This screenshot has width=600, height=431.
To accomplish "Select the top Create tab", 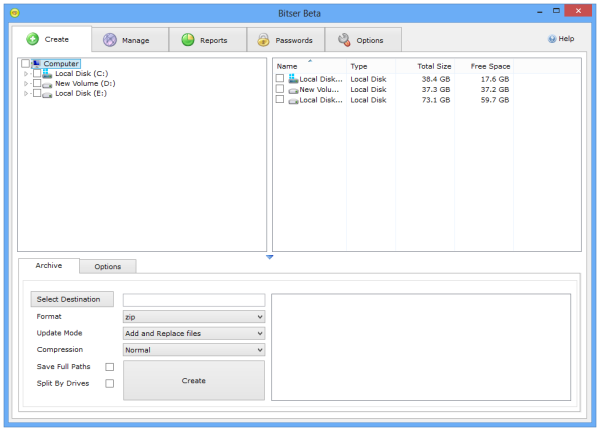I will click(x=51, y=39).
